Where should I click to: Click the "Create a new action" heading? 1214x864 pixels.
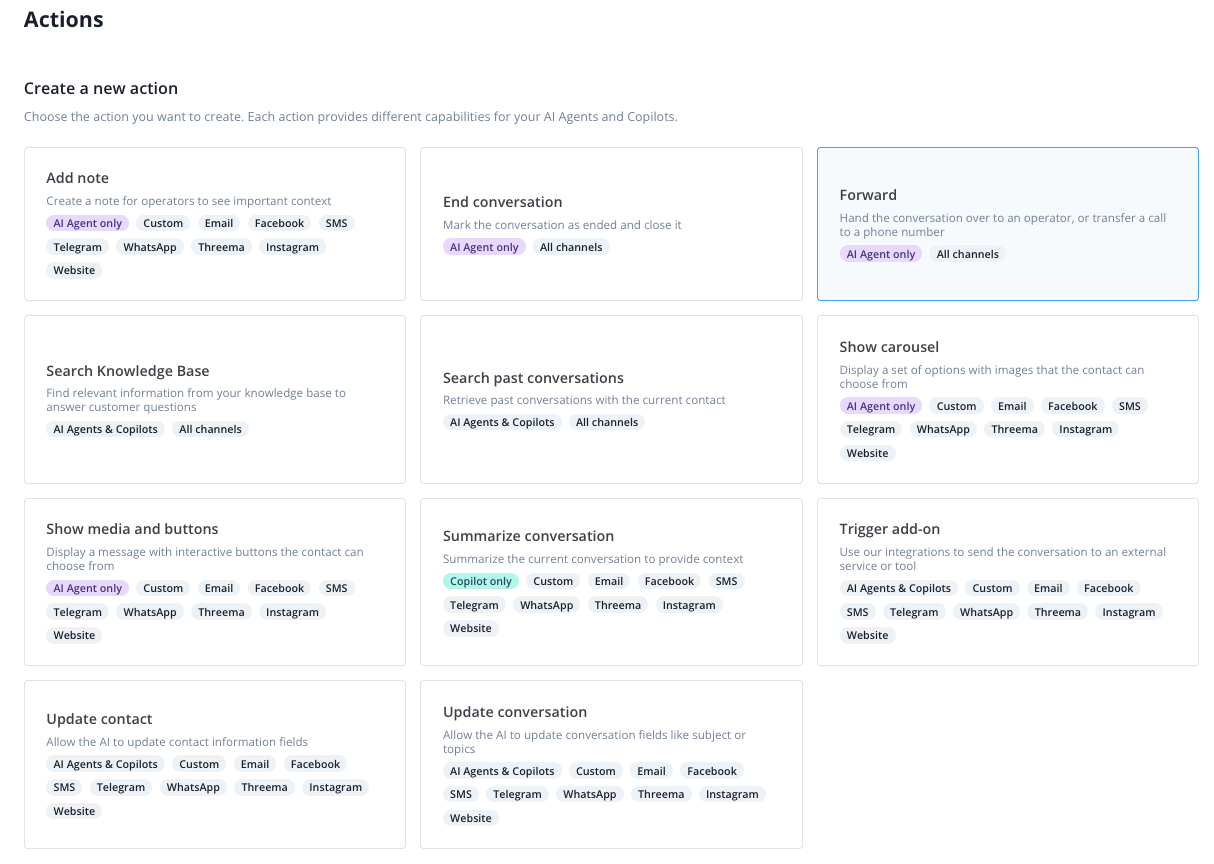coord(101,88)
